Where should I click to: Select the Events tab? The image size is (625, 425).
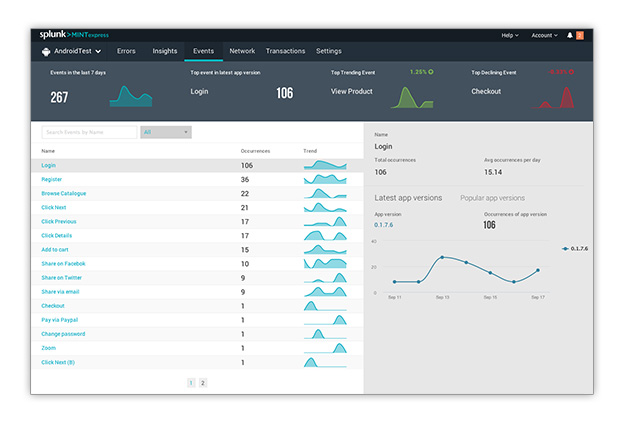(x=203, y=51)
